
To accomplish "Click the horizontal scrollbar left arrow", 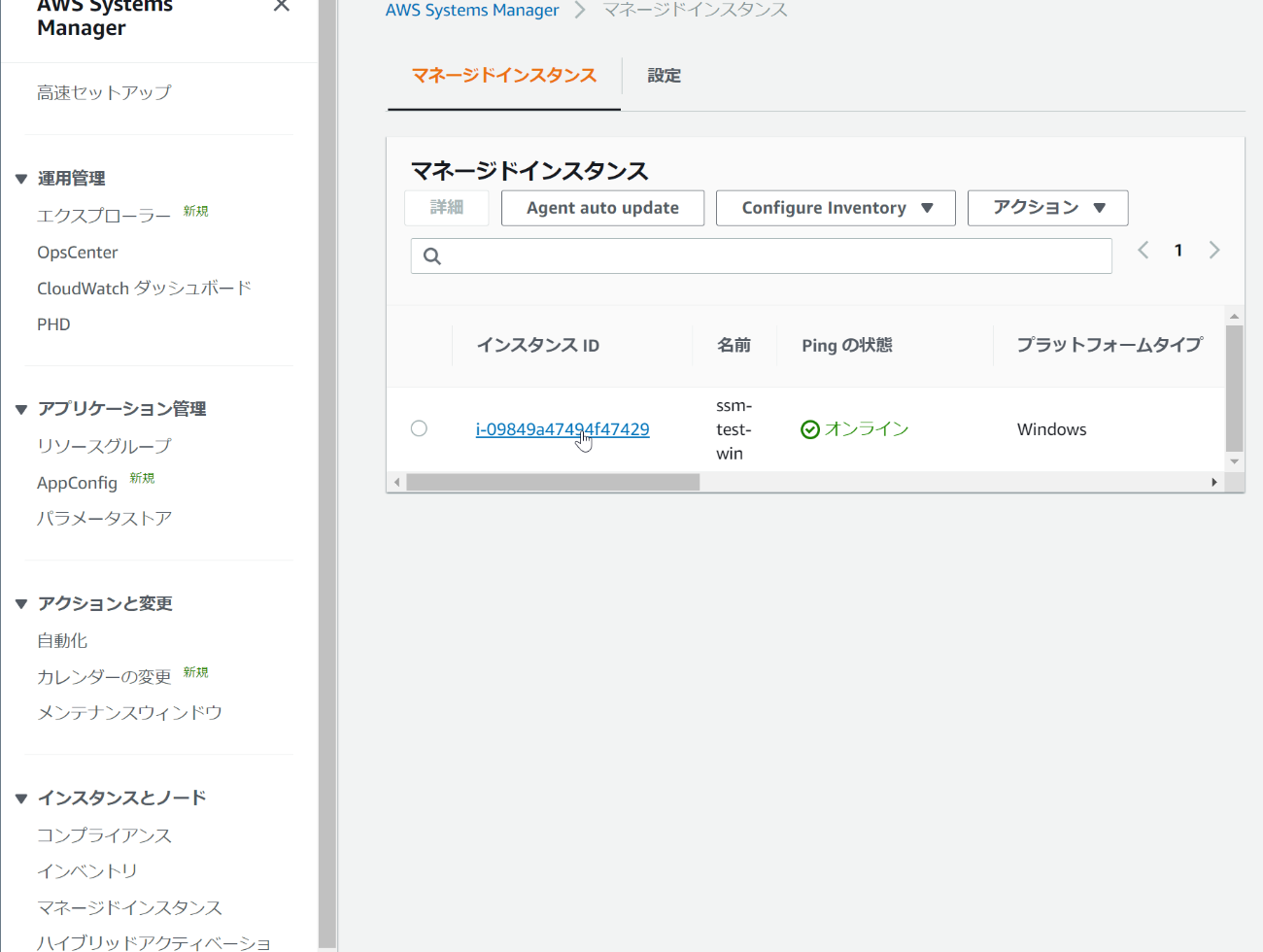I will [396, 482].
